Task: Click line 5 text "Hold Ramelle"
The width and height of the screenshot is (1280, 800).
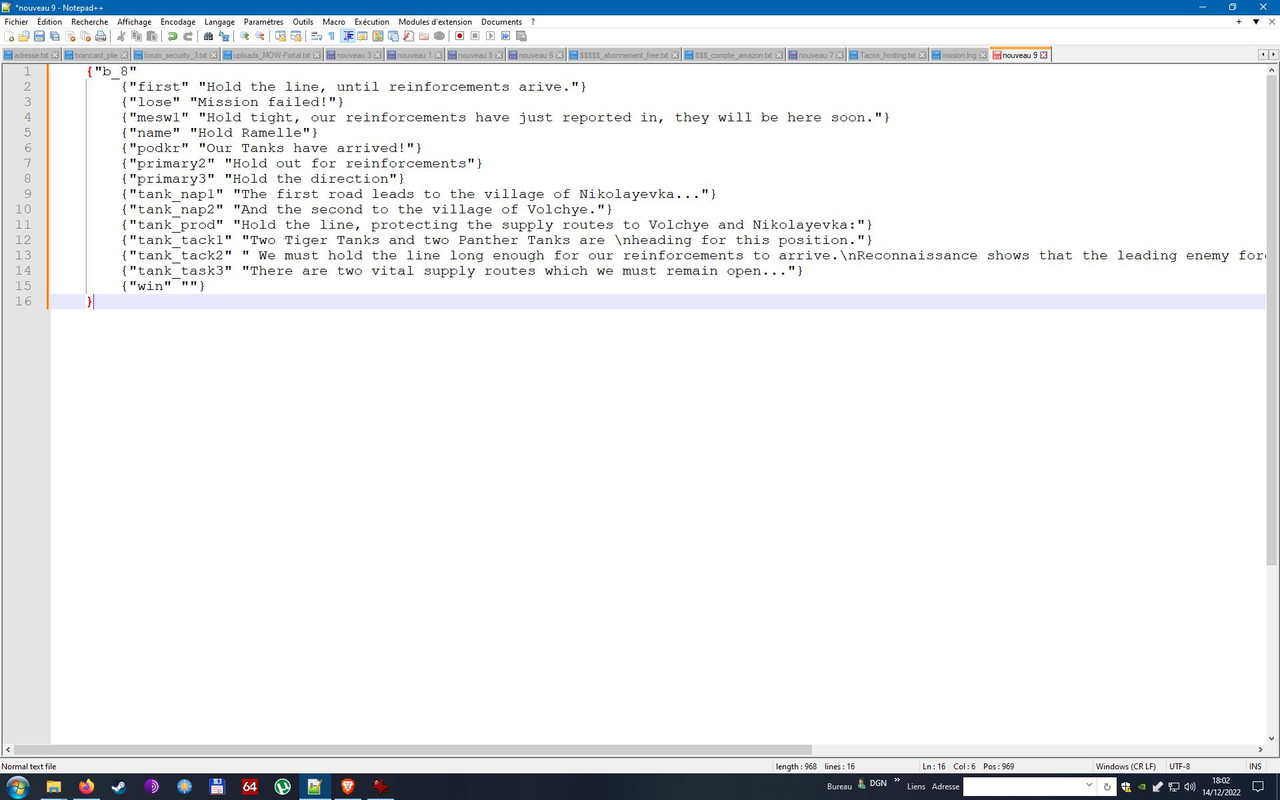Action: coord(252,133)
